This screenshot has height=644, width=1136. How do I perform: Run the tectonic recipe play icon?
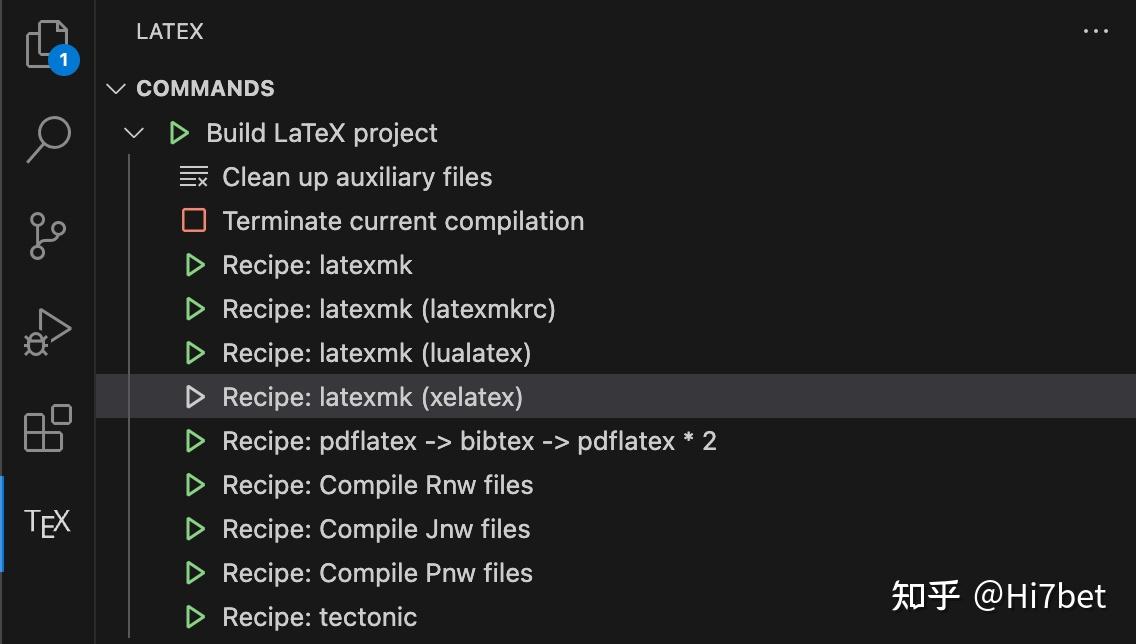[x=194, y=617]
